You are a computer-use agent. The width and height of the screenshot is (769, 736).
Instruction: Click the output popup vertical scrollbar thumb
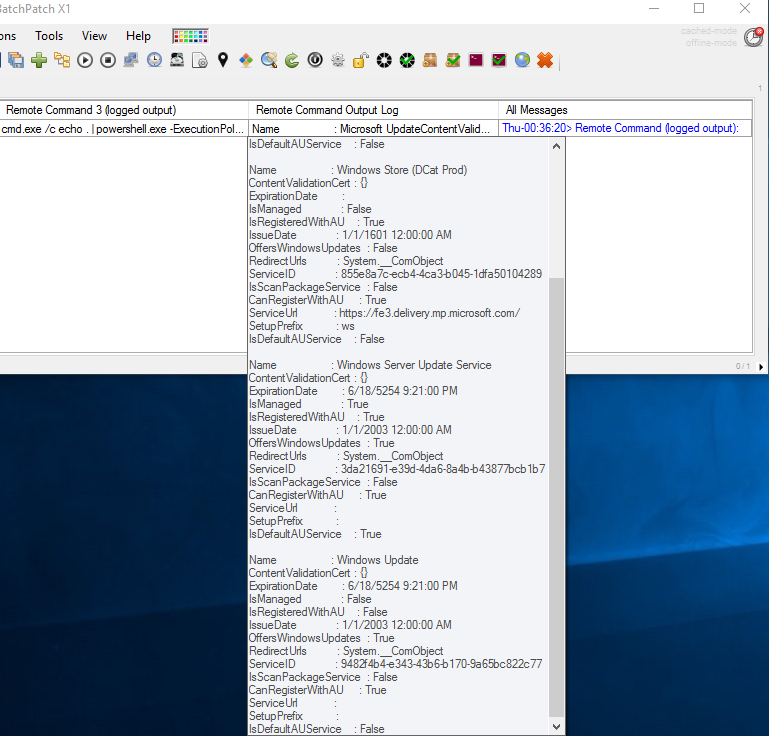[x=557, y=497]
